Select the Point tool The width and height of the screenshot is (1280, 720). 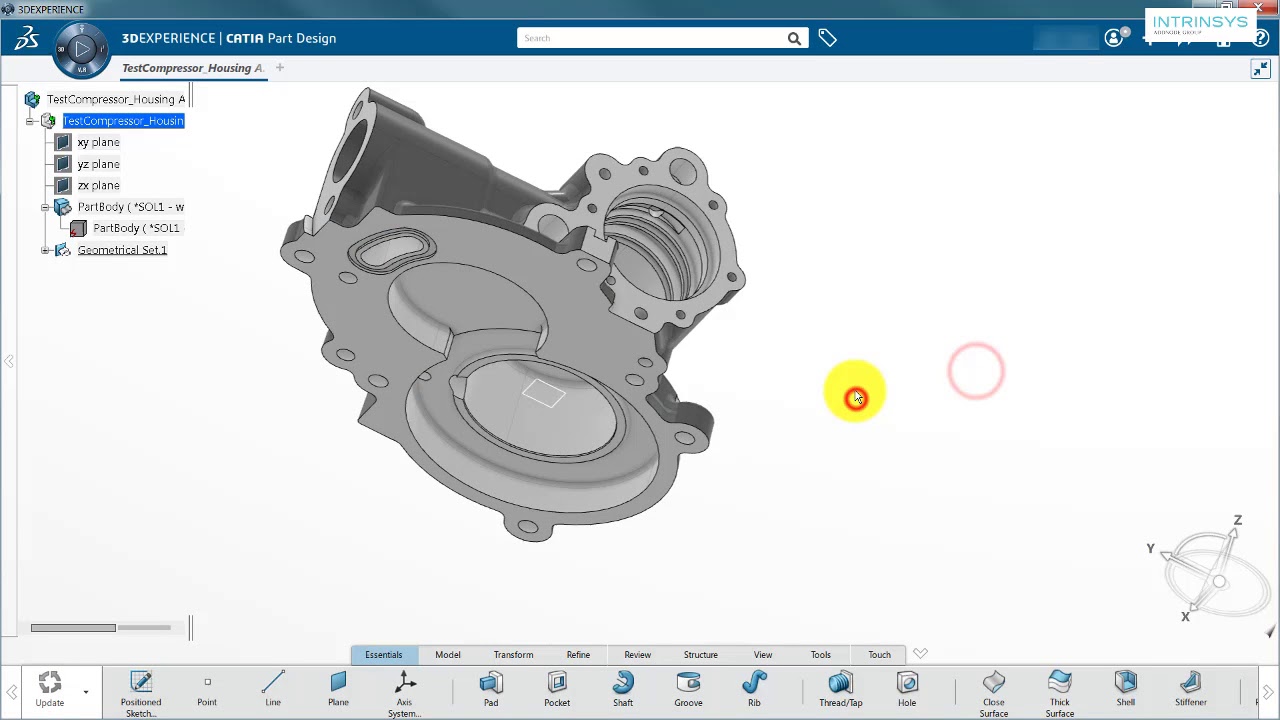(207, 689)
